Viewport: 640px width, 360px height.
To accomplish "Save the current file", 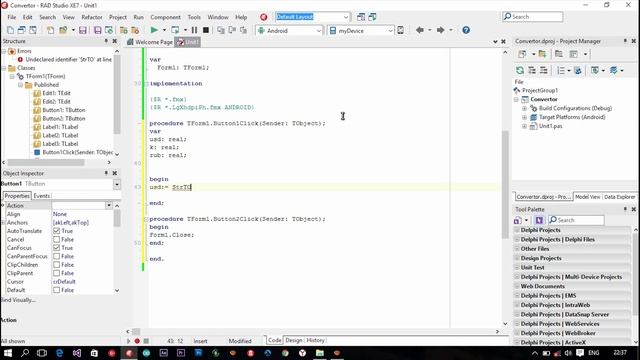I will pos(83,30).
